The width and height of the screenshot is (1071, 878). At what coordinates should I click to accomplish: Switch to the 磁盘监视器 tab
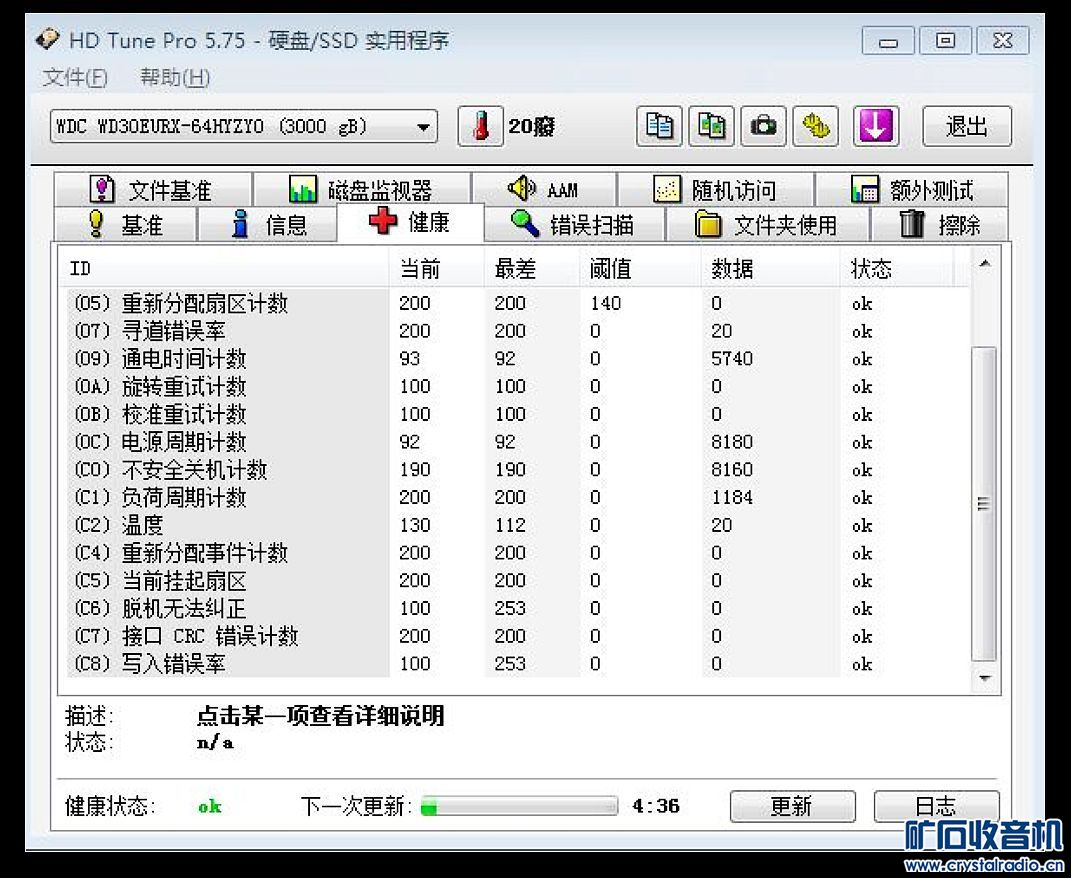(x=361, y=189)
